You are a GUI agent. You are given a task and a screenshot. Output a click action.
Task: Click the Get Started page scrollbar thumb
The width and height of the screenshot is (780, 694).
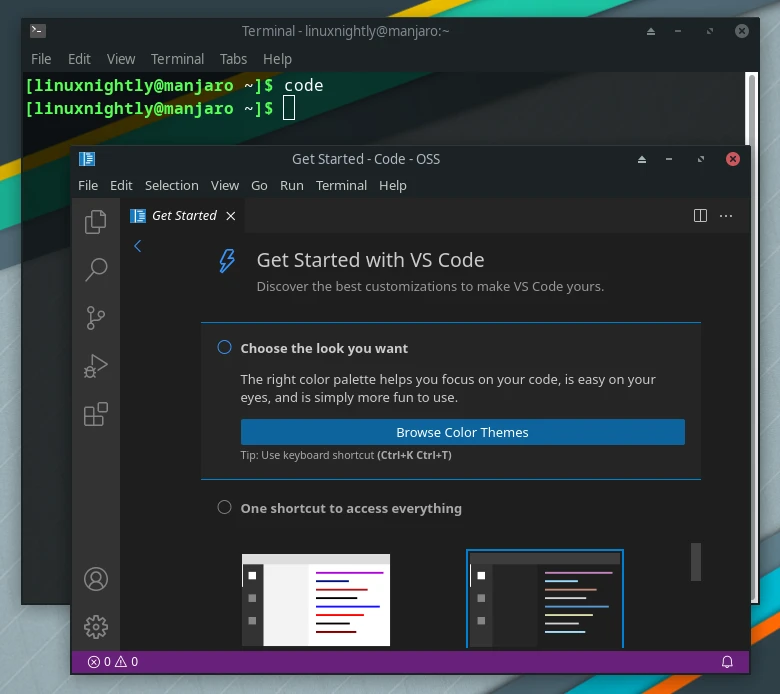click(695, 562)
